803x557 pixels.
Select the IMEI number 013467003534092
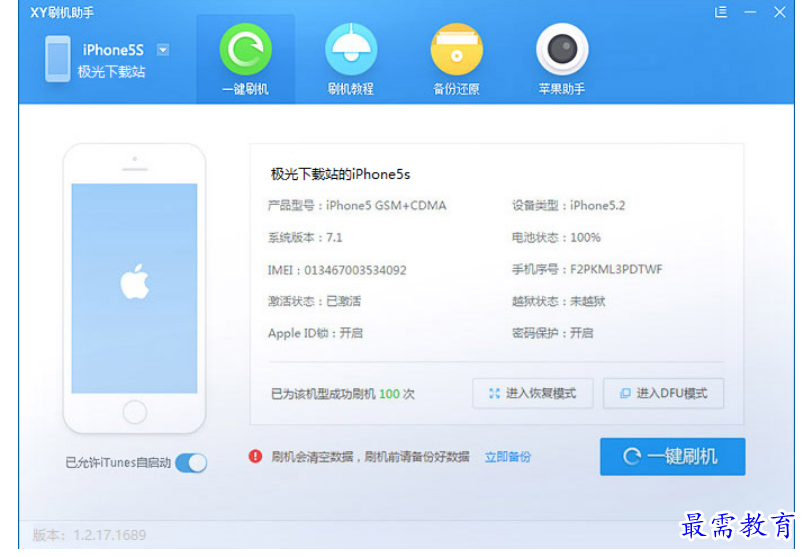(x=355, y=270)
